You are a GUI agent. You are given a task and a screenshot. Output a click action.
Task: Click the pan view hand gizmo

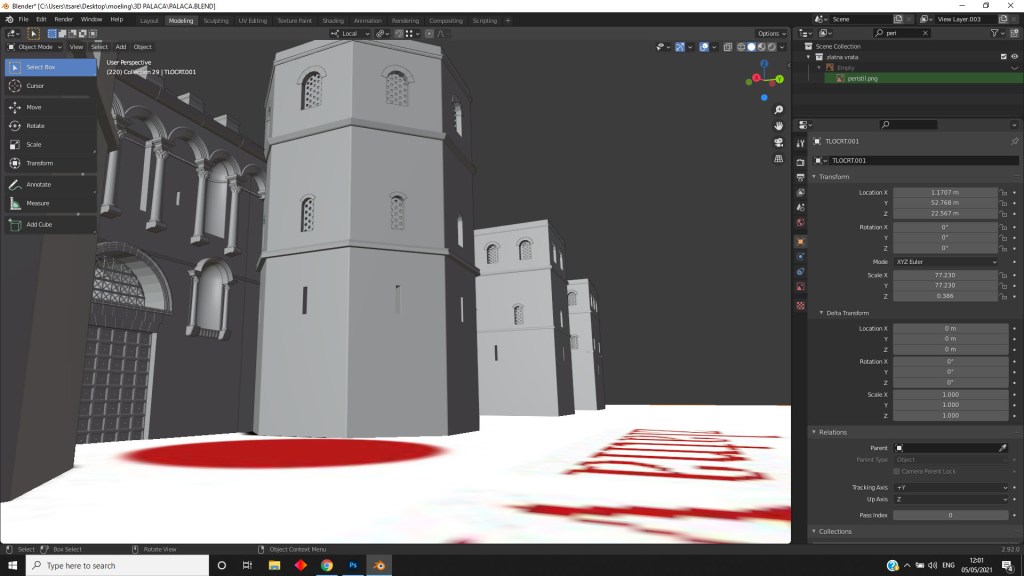(x=779, y=126)
